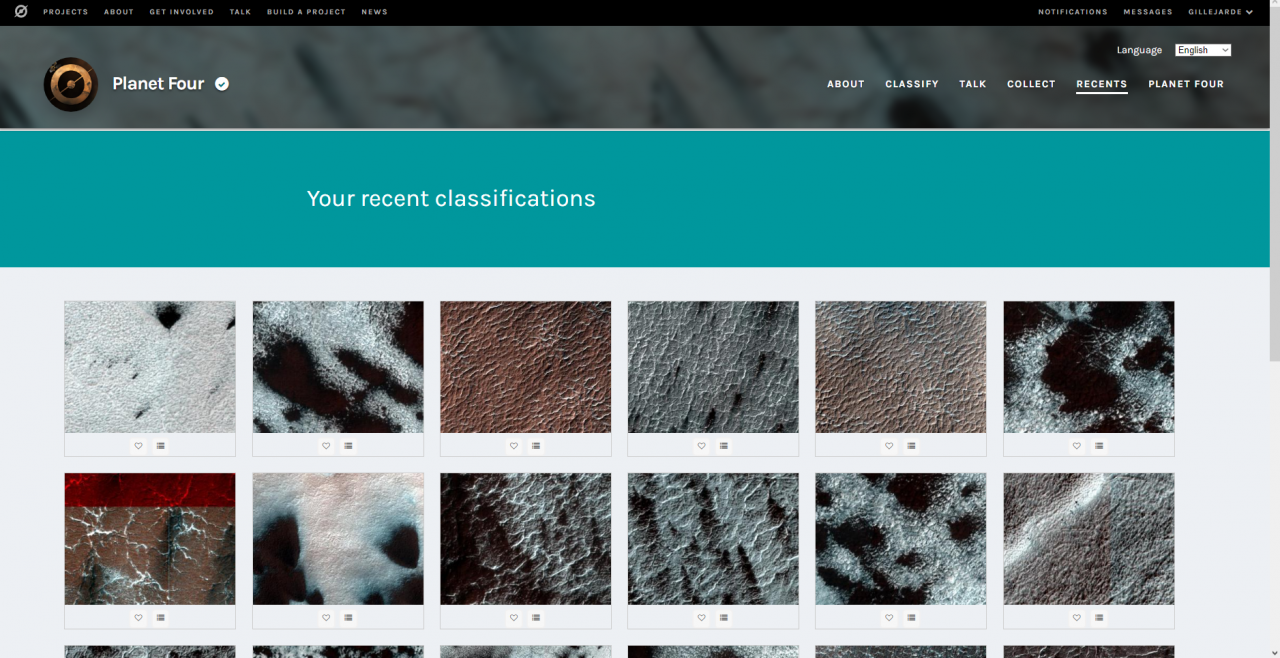Open the white icy image with black diamond spot

click(x=150, y=367)
